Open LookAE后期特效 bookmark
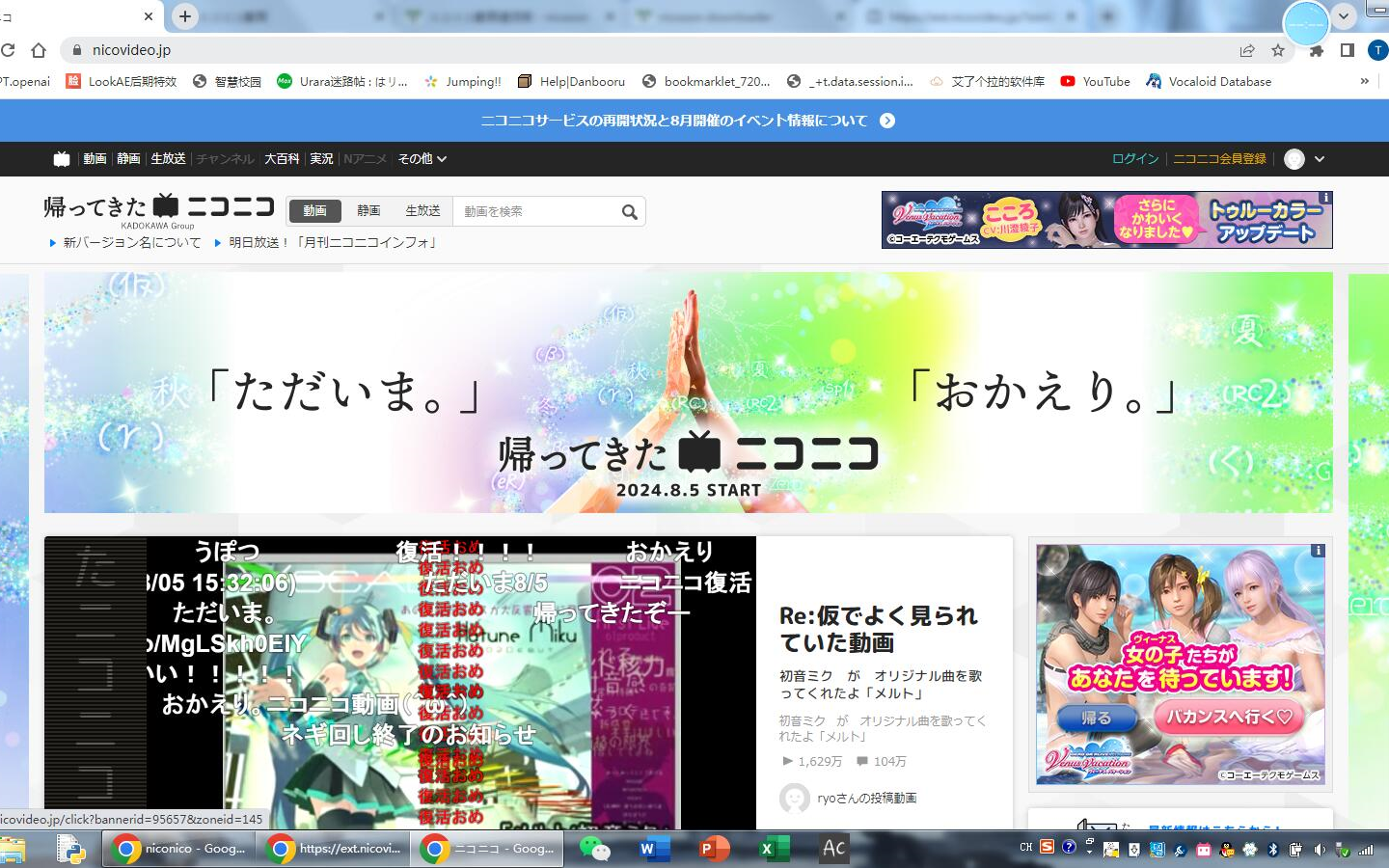Screen dimensions: 1389x868 pyautogui.click(x=122, y=81)
